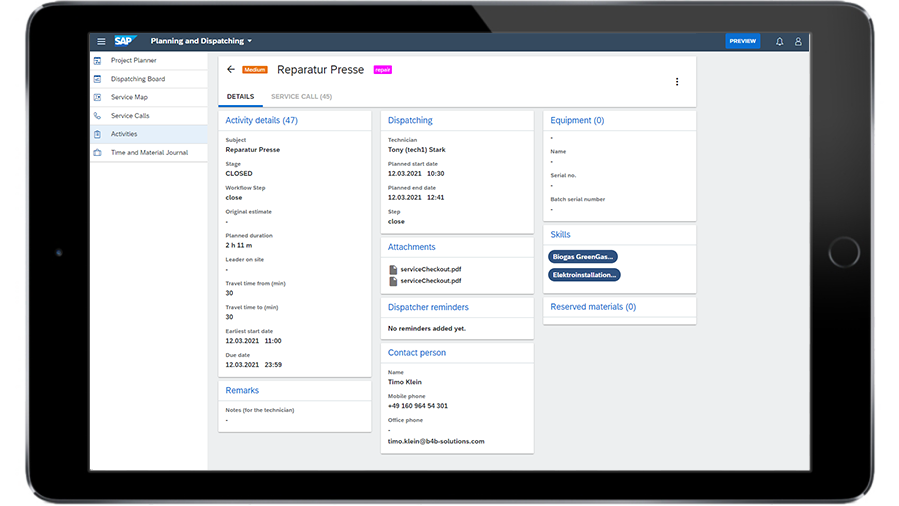Click the Biogas GreenGas skill tag
The image size is (899, 506).
point(583,257)
